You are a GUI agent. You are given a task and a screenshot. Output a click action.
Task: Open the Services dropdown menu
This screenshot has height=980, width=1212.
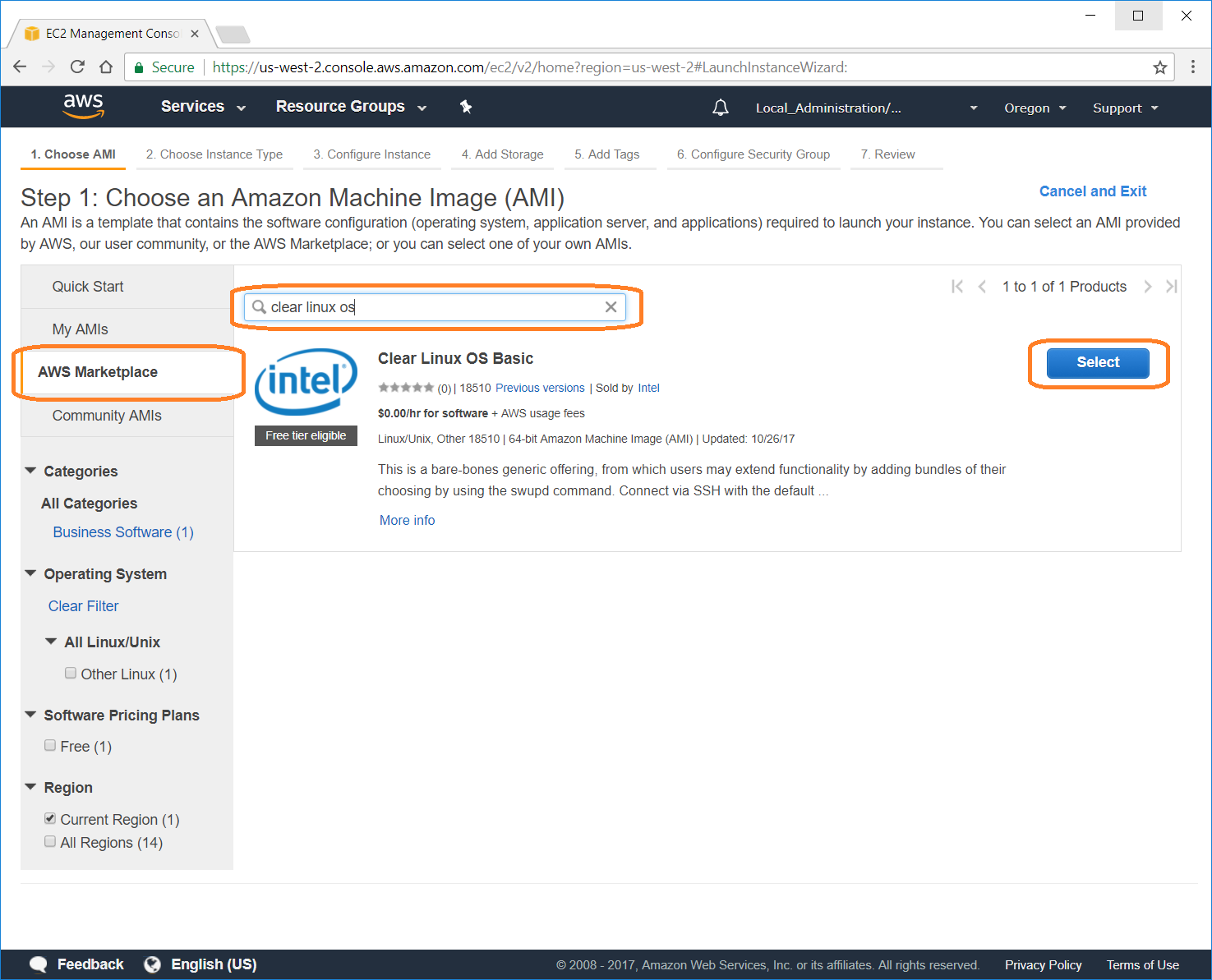203,107
